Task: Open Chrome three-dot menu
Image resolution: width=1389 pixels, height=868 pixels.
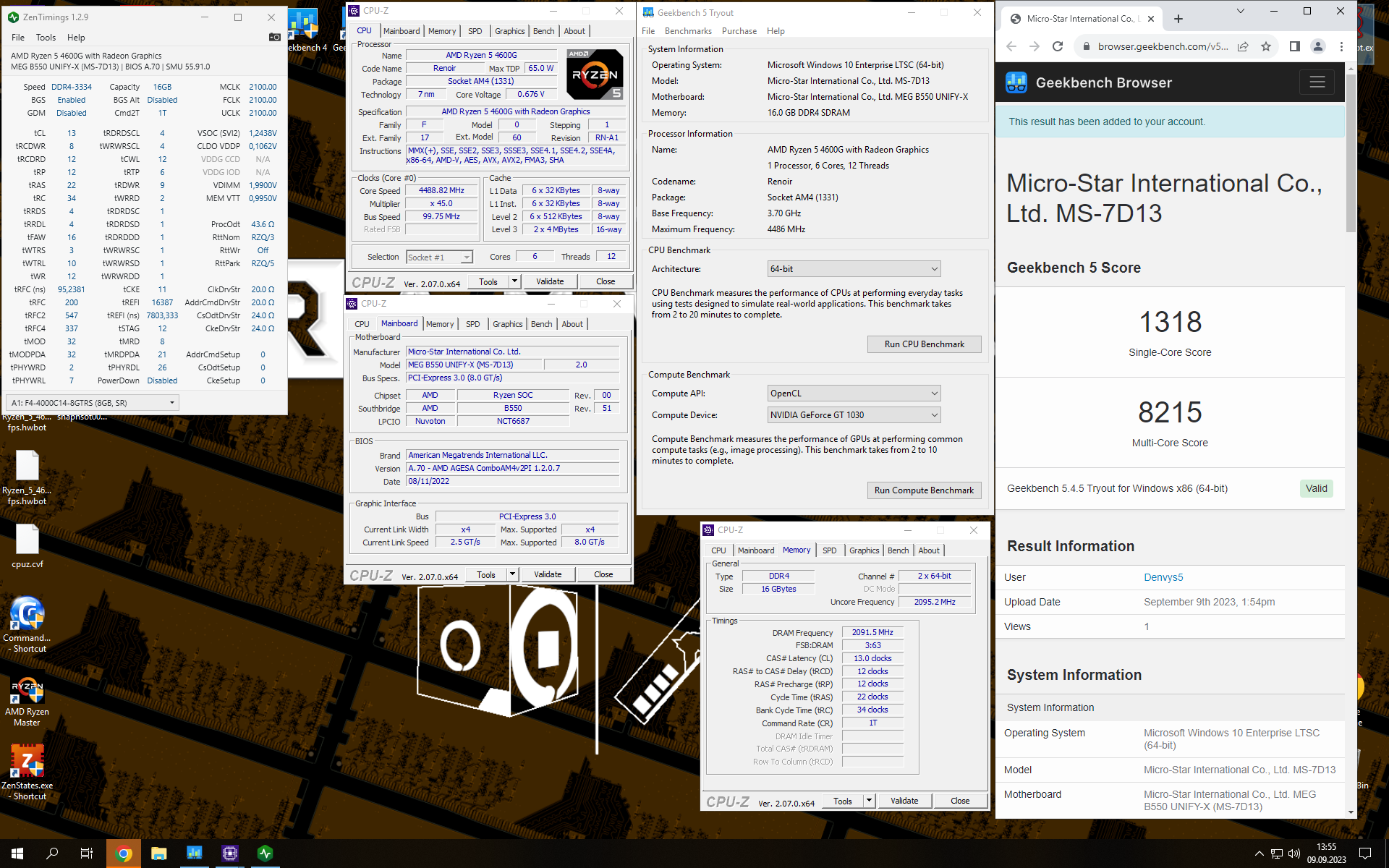Action: click(x=1341, y=46)
